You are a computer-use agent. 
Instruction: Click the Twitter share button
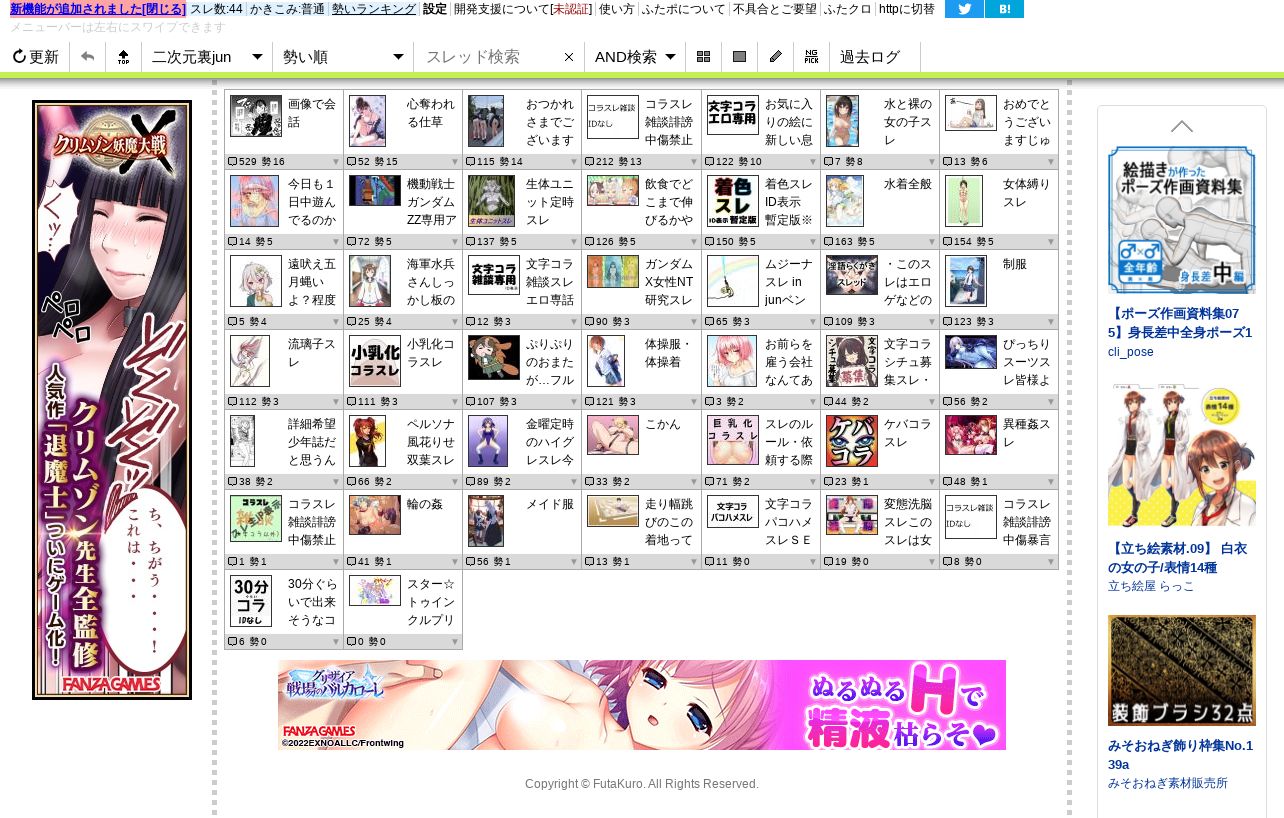964,9
